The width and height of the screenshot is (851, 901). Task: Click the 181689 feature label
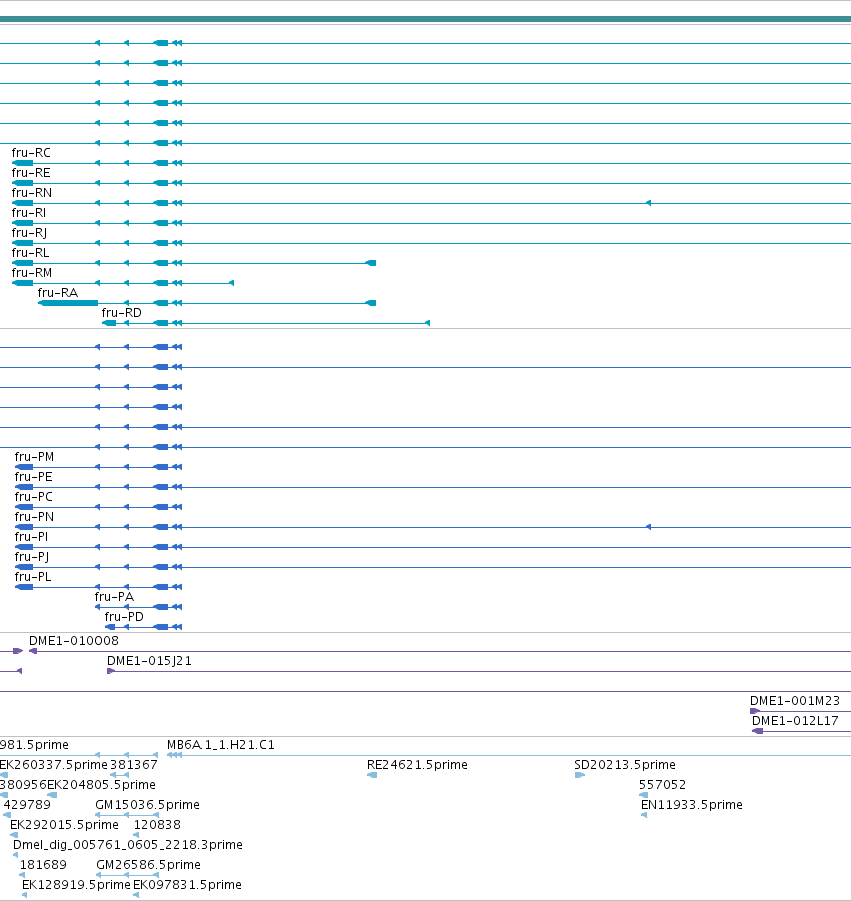tap(43, 865)
